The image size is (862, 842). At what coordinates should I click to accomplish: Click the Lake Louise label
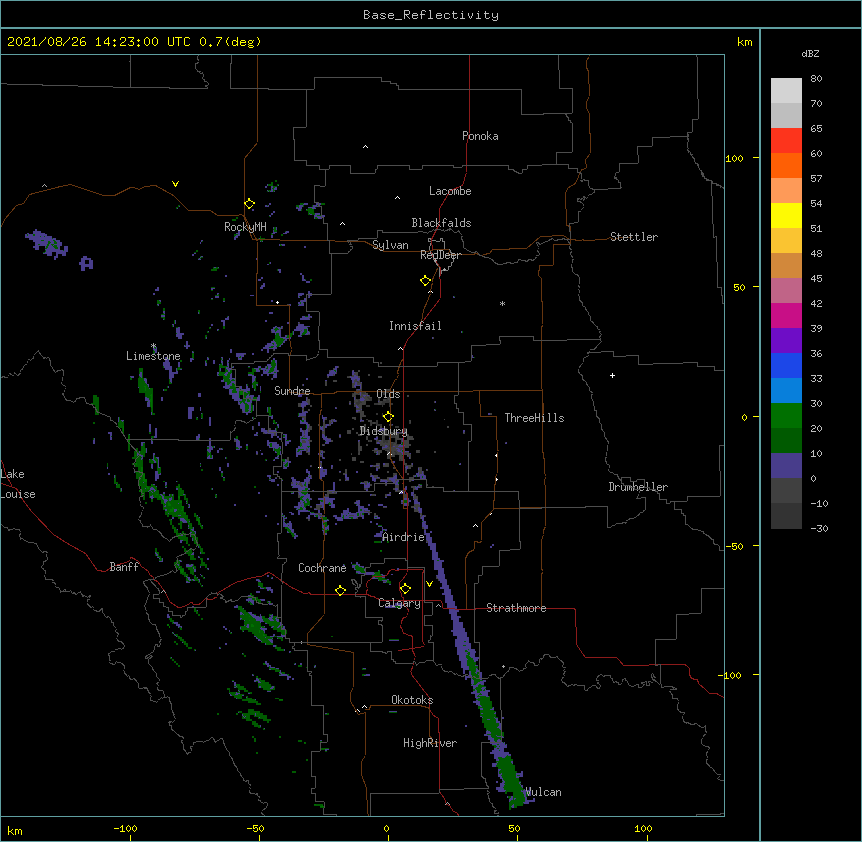click(18, 484)
